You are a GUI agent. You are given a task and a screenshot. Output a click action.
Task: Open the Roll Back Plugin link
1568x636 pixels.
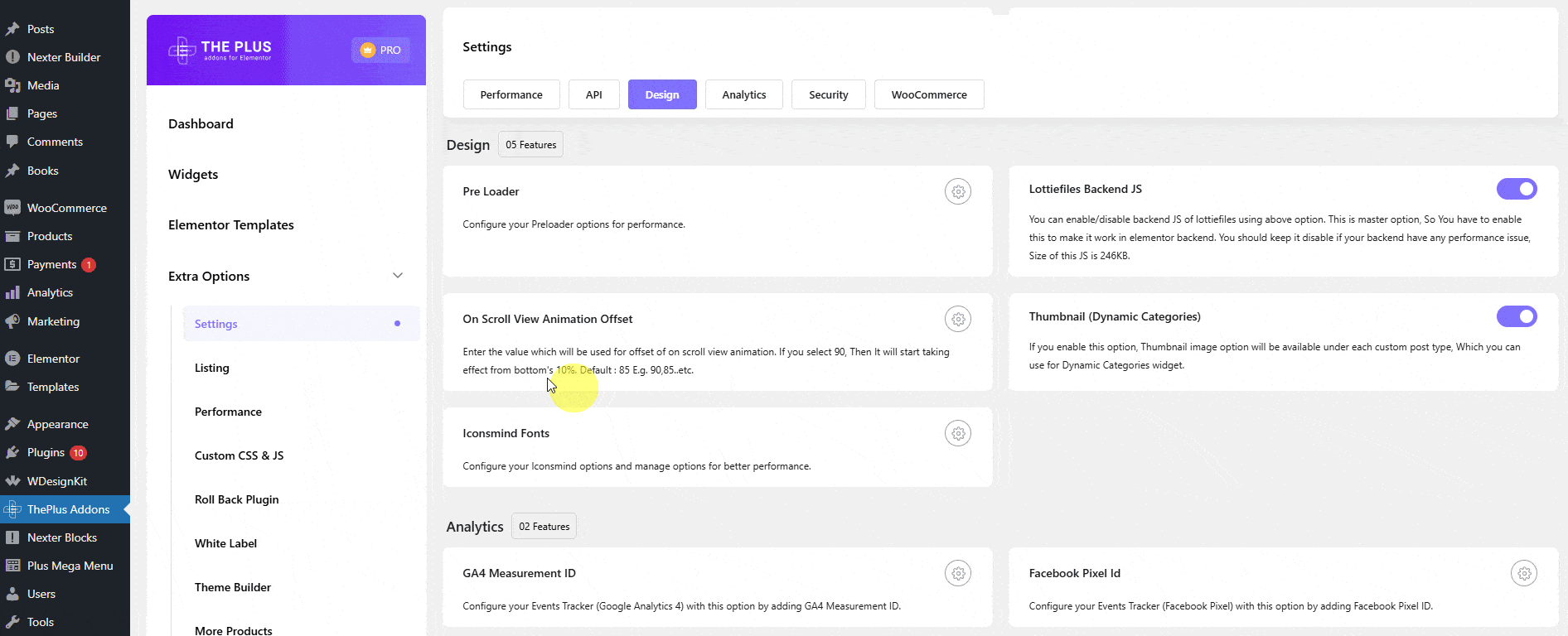coord(237,499)
